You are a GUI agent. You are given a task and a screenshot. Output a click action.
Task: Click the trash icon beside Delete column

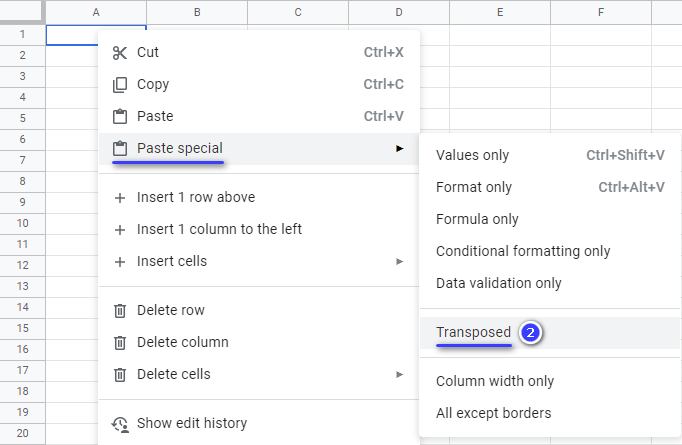[x=120, y=343]
